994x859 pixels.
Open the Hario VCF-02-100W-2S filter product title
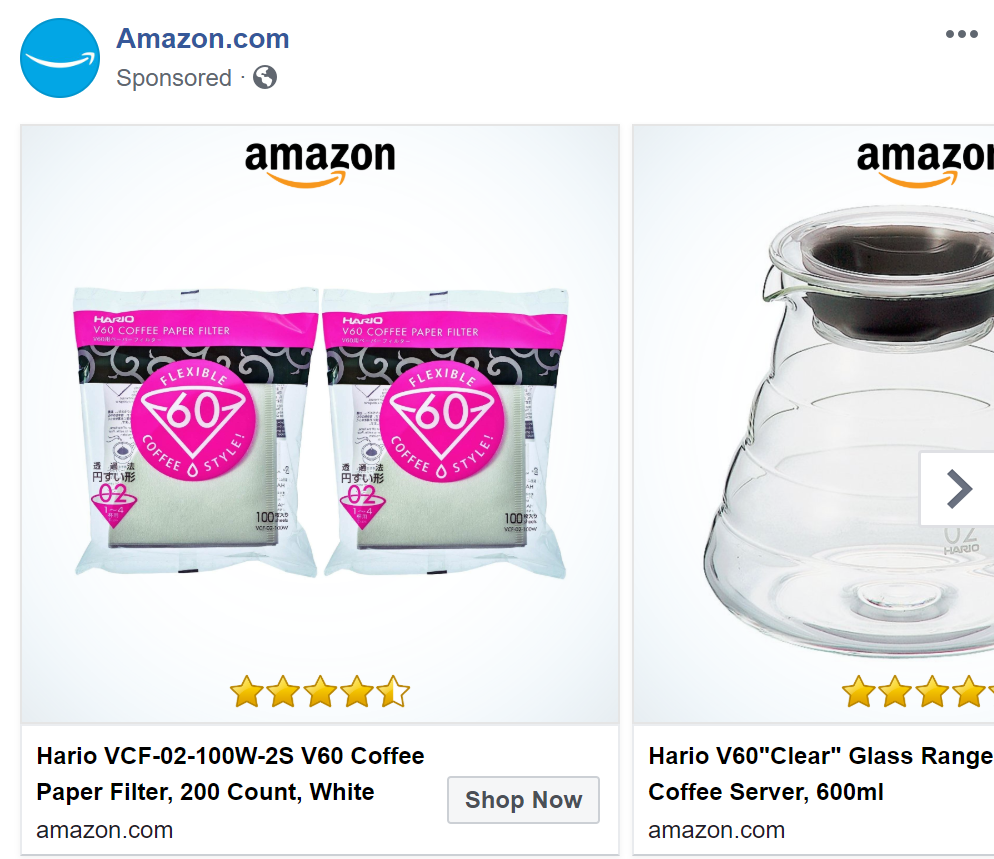click(x=231, y=774)
